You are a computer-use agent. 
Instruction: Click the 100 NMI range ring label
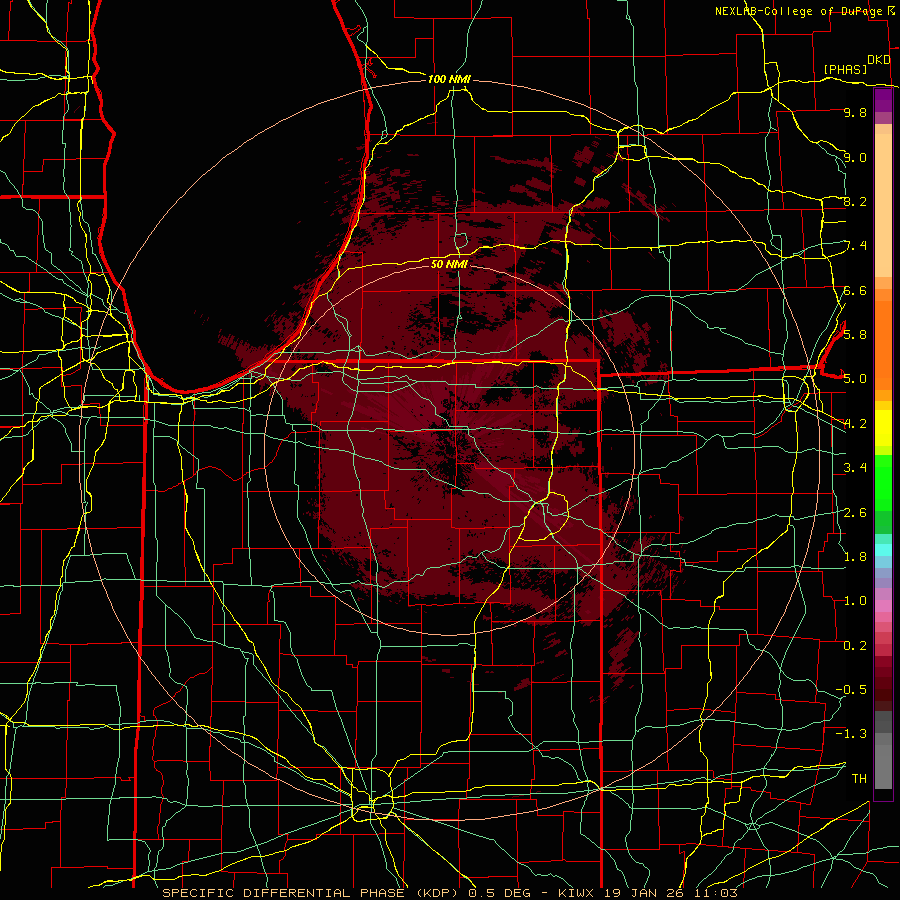point(449,79)
